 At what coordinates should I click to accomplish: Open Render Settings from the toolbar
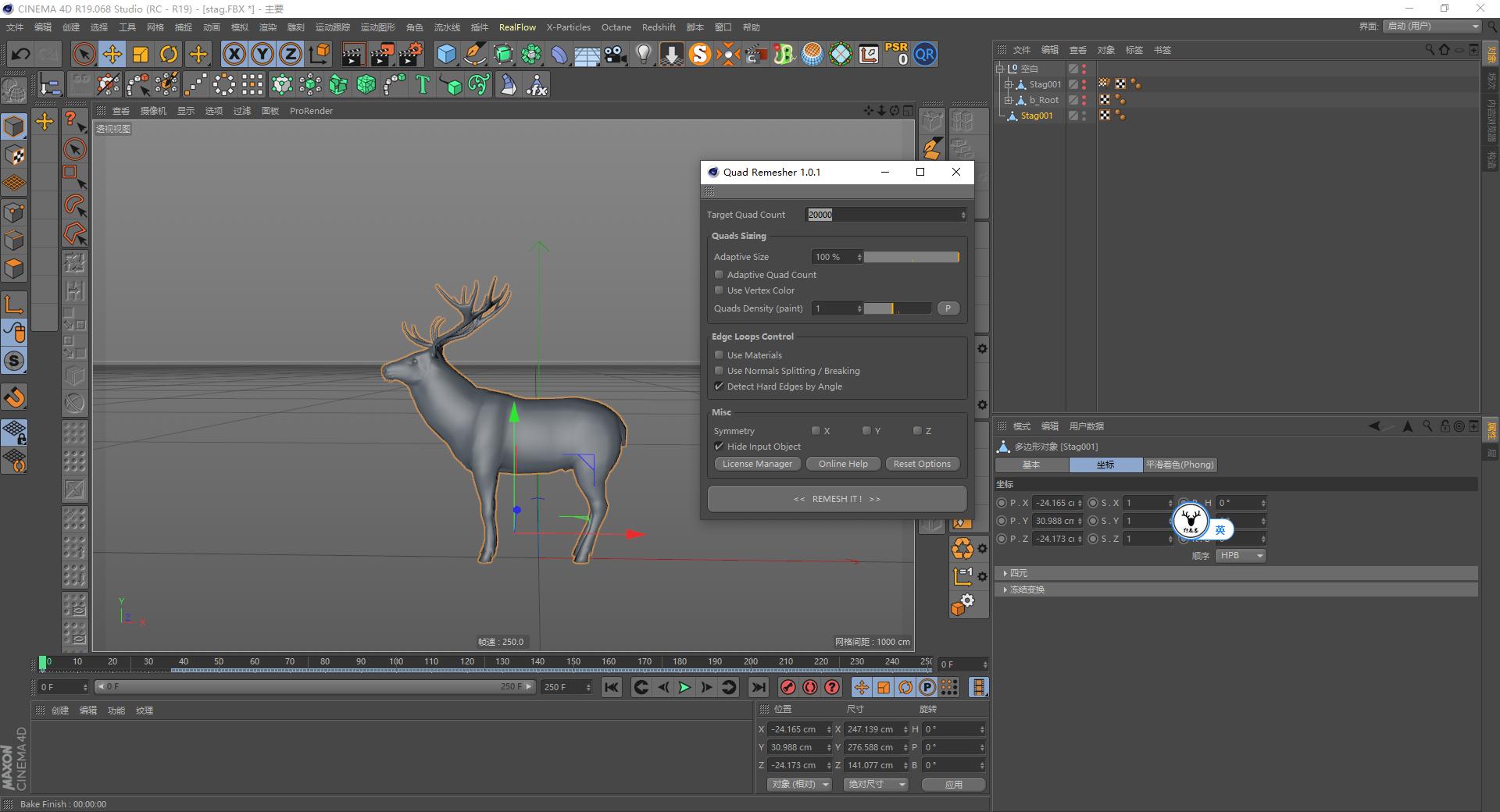point(409,54)
